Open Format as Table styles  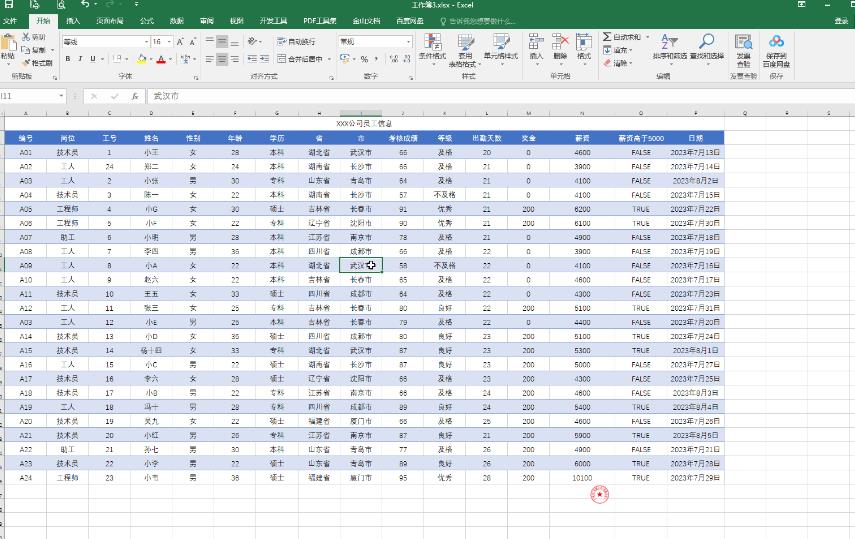pyautogui.click(x=465, y=49)
